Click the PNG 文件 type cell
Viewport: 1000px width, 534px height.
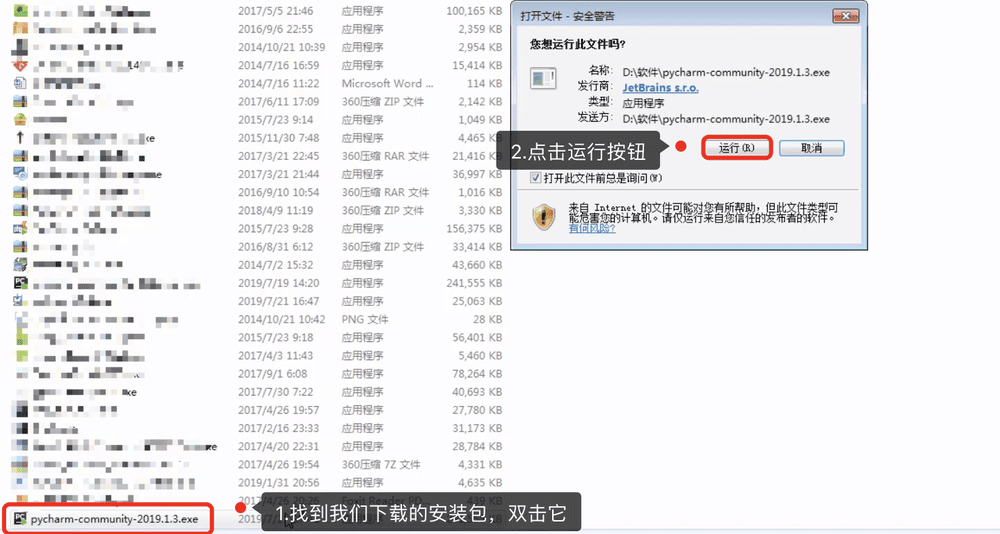[365, 319]
